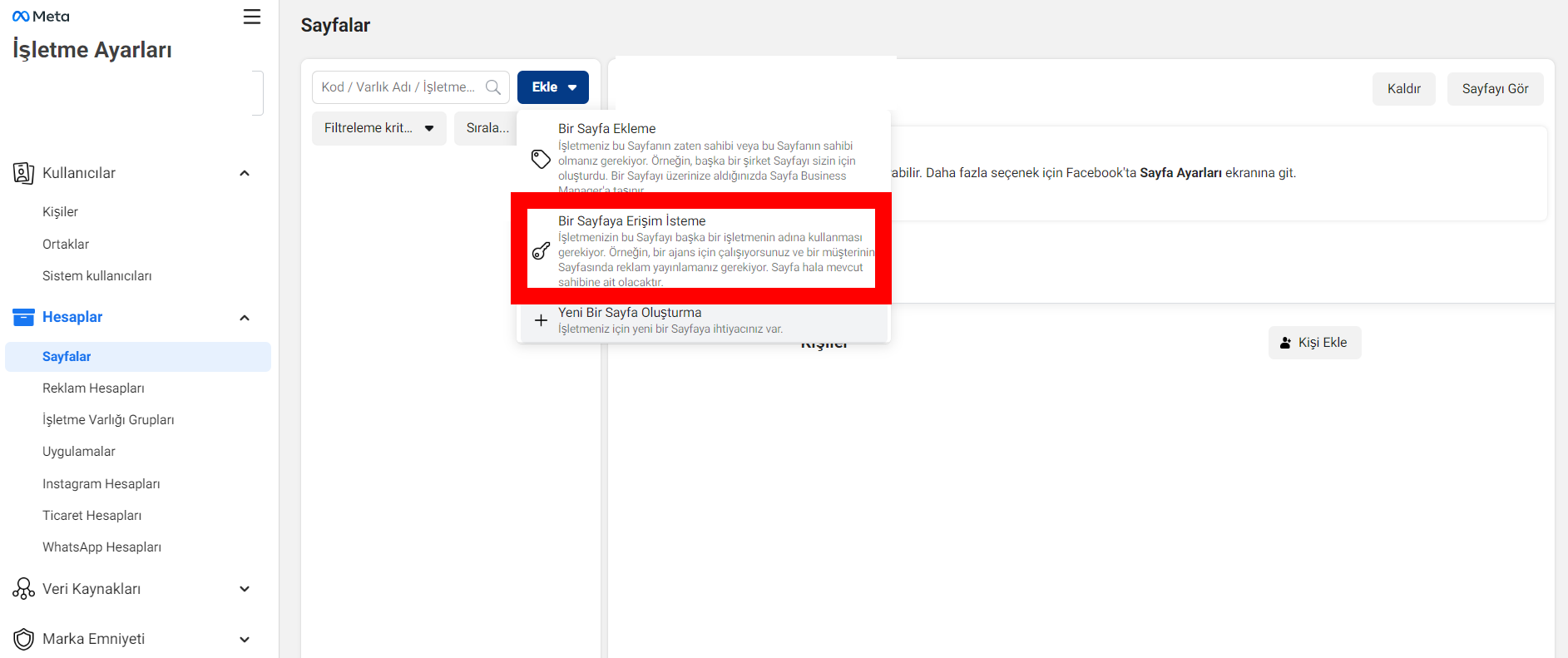1568x658 pixels.
Task: Click the Veri Kaynakları nodes icon
Action: 23,589
